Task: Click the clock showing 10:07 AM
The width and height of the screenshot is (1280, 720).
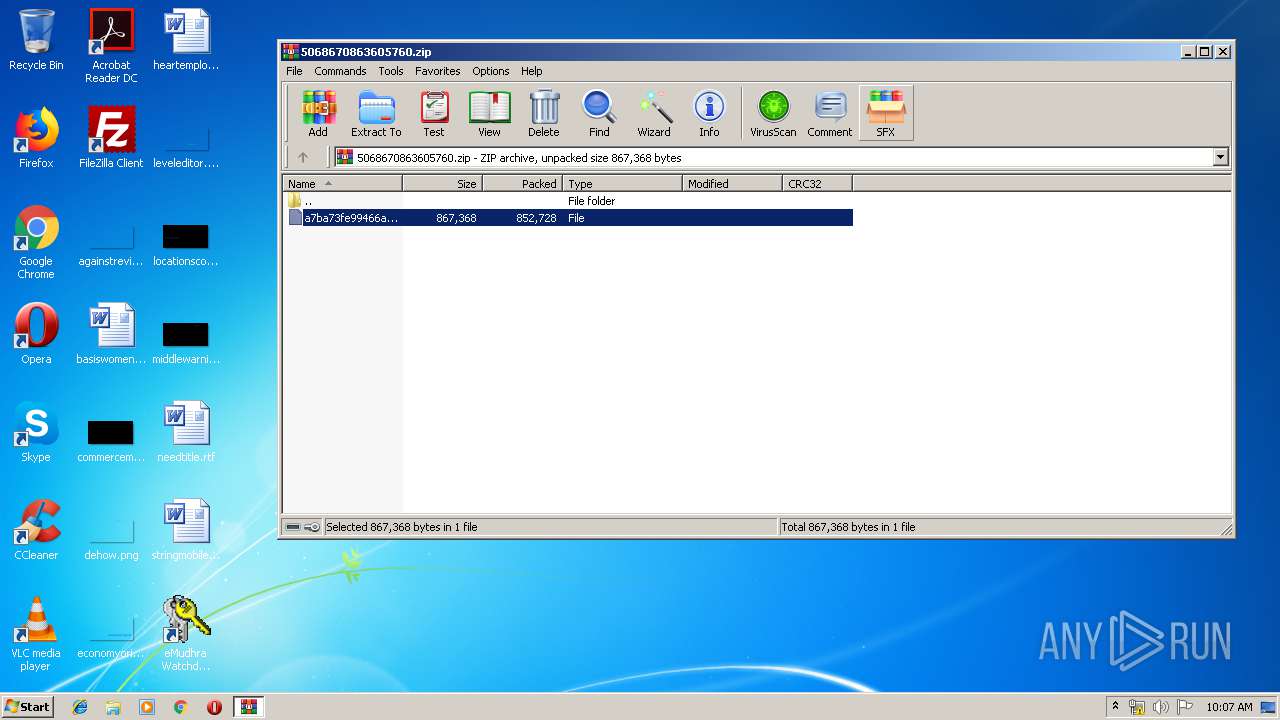Action: [1229, 707]
